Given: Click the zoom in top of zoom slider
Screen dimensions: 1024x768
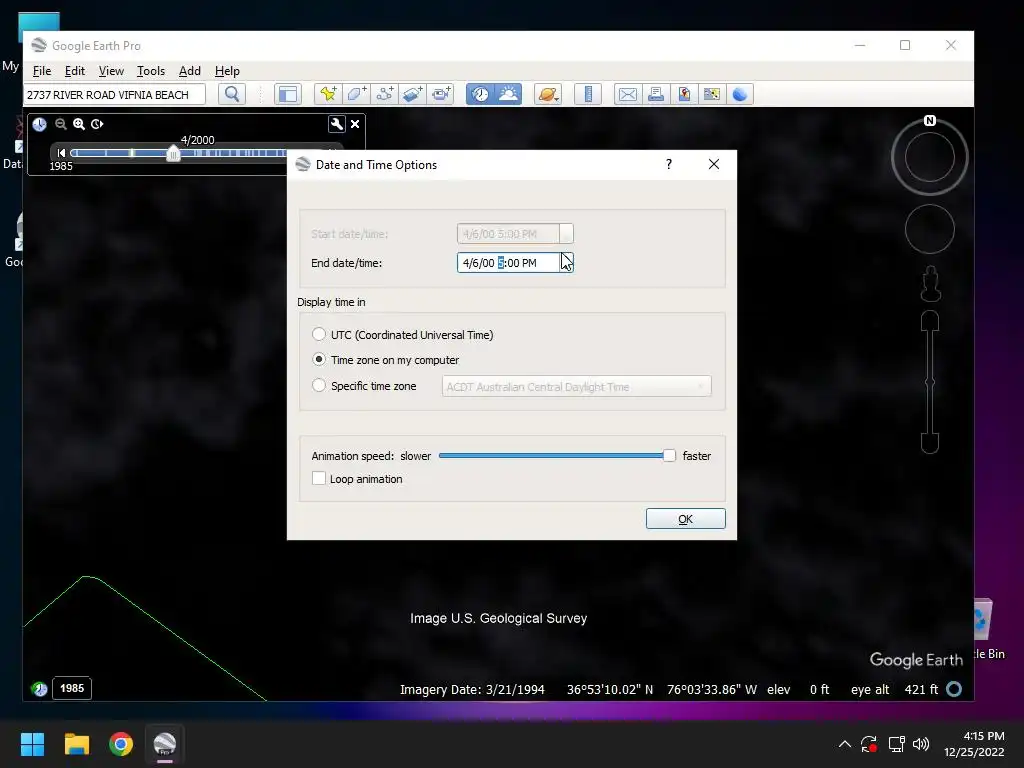Looking at the screenshot, I should [x=930, y=320].
